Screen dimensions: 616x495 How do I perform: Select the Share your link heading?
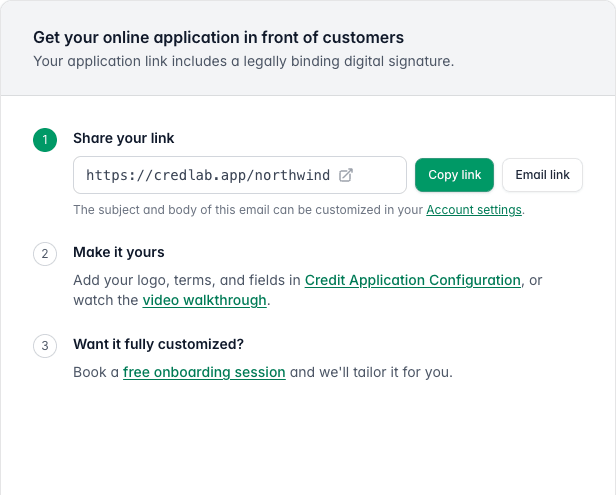[123, 138]
